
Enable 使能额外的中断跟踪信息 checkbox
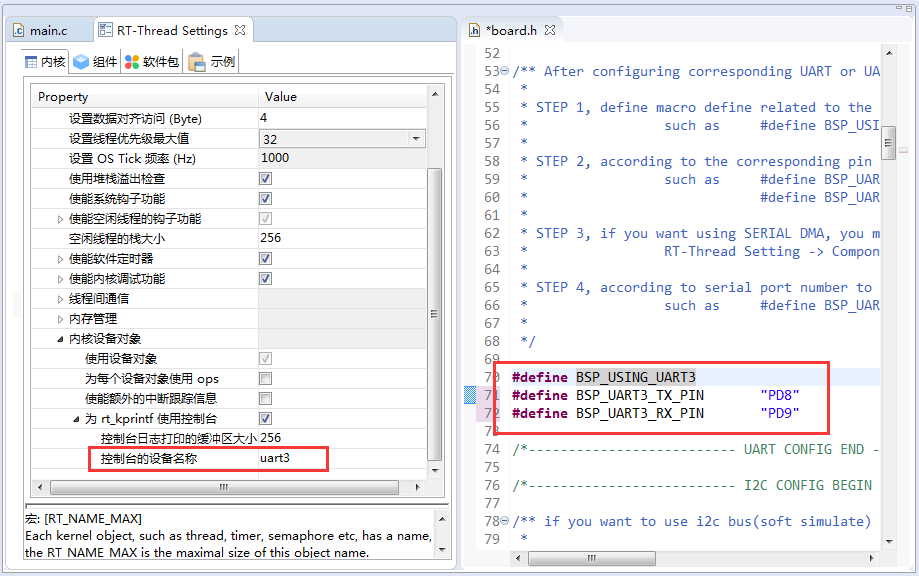pyautogui.click(x=266, y=399)
